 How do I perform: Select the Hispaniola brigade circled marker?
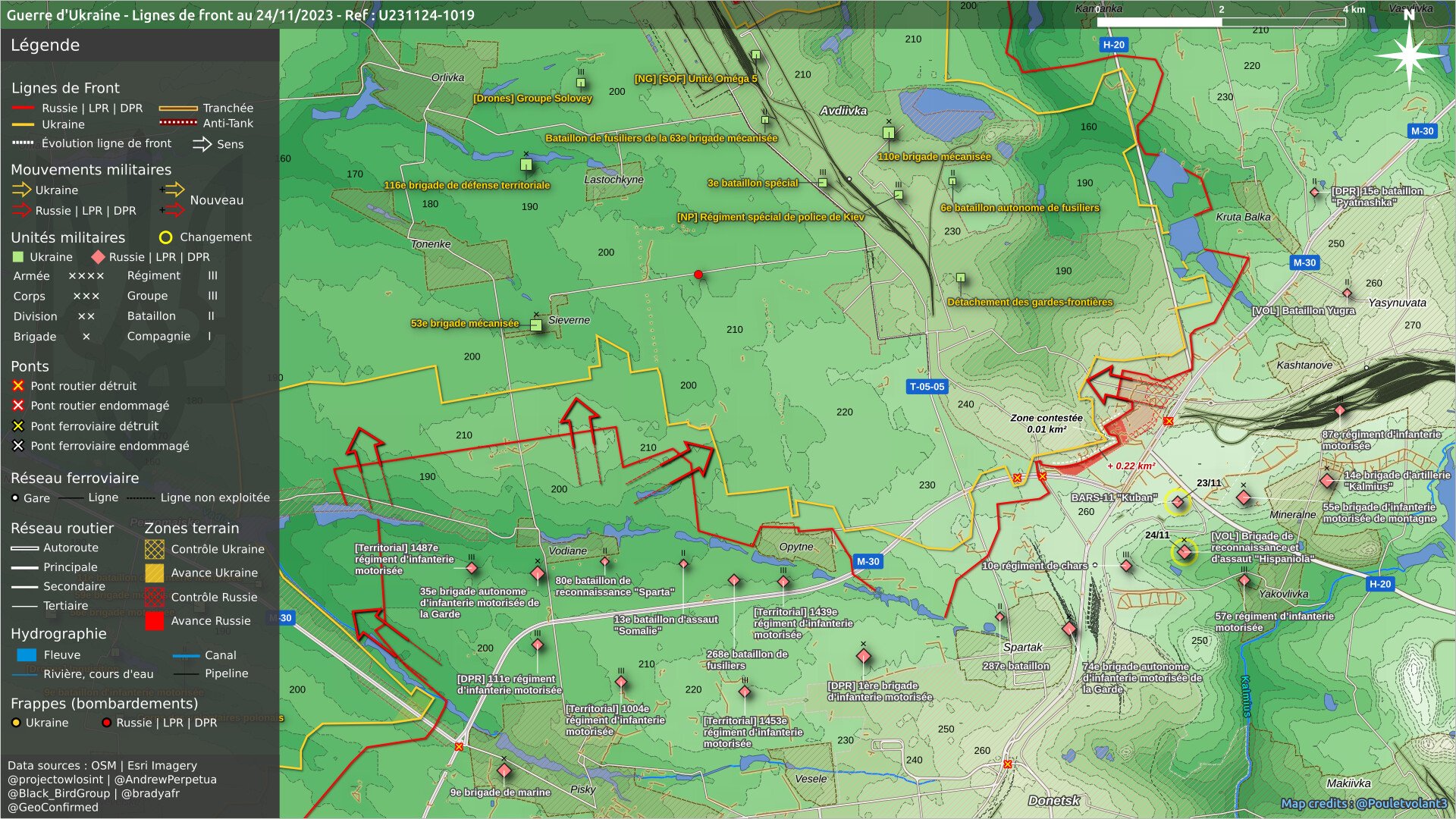pos(1184,551)
